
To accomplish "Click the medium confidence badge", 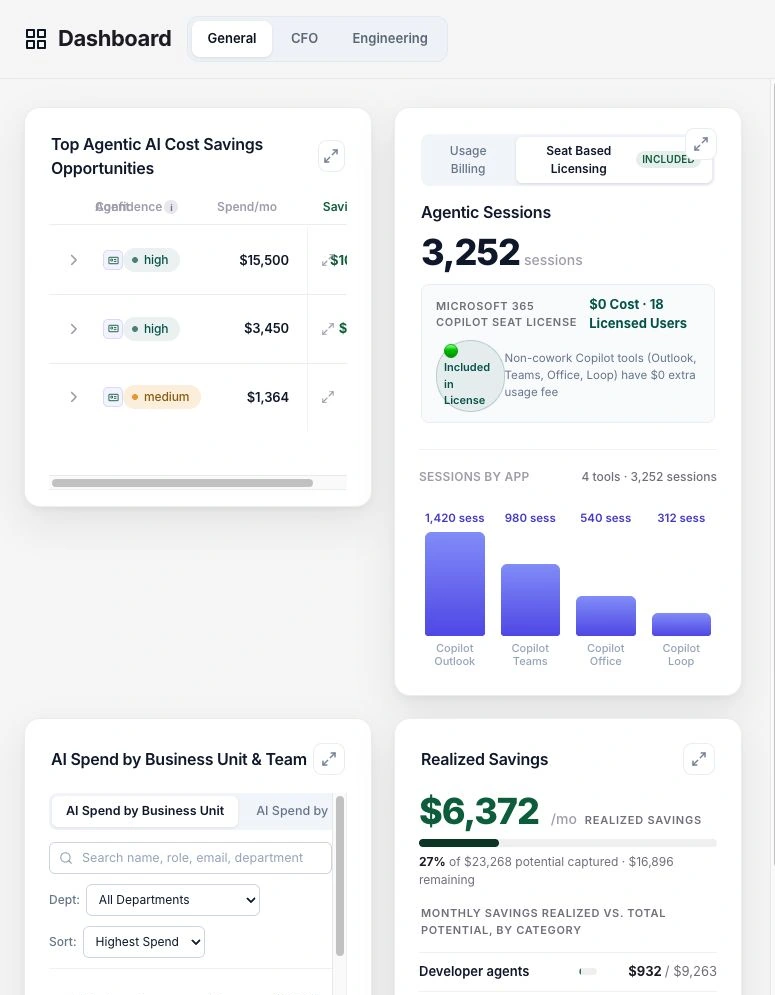I will (x=162, y=397).
